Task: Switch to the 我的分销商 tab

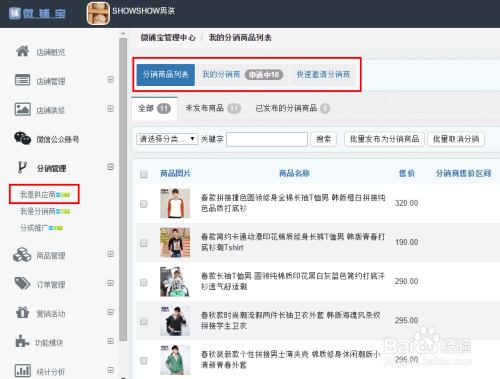Action: pyautogui.click(x=242, y=75)
